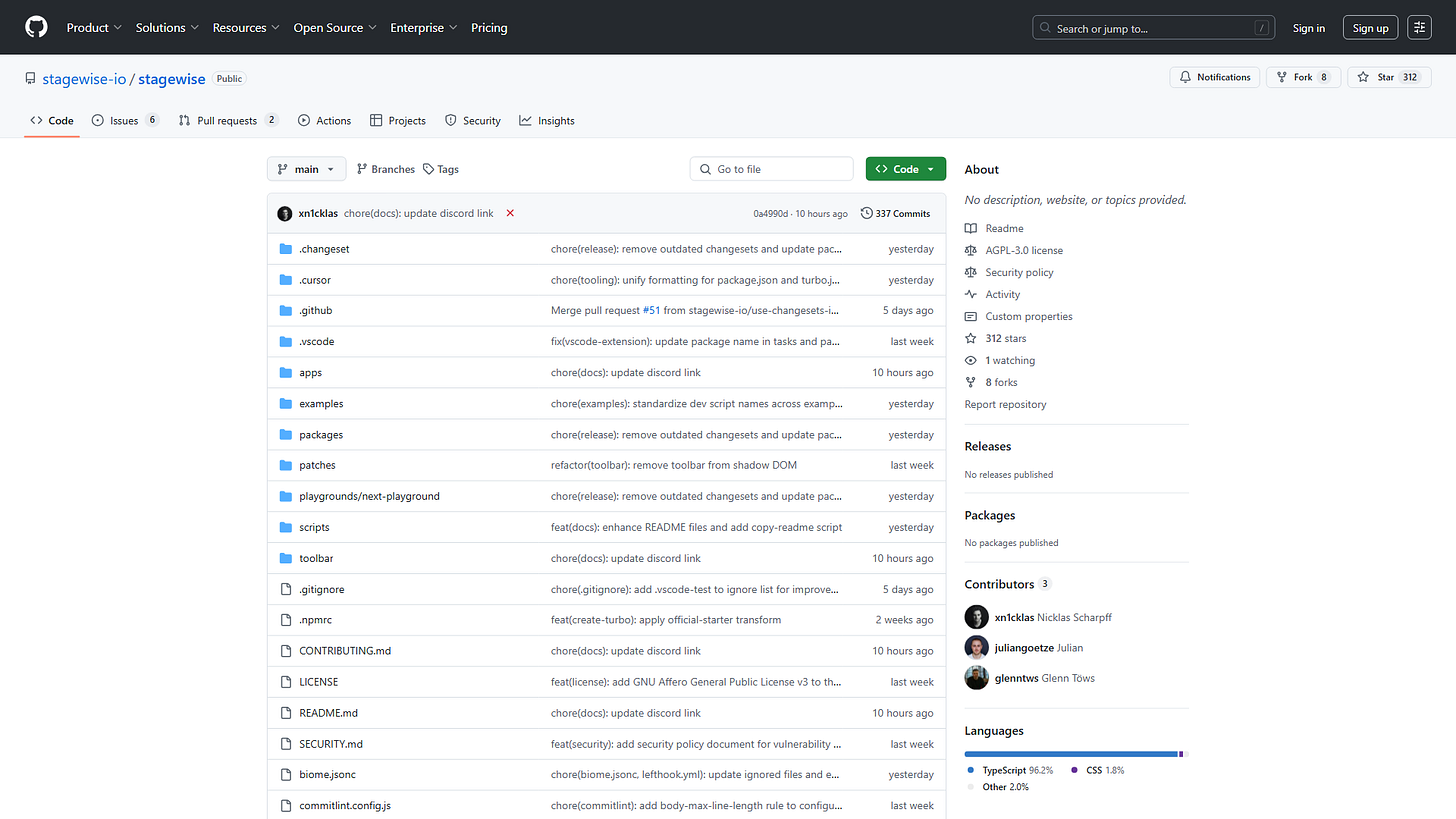Click the Security policy scale icon
The width and height of the screenshot is (1456, 819).
point(970,272)
